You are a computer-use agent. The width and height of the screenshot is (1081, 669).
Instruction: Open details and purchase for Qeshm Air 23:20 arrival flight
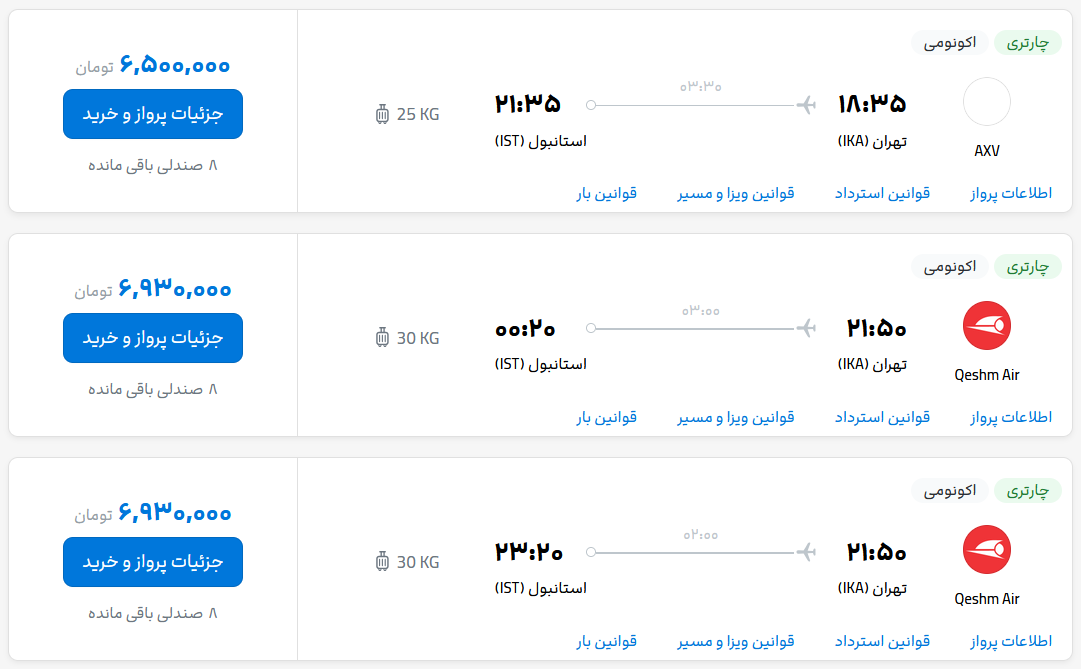[153, 562]
